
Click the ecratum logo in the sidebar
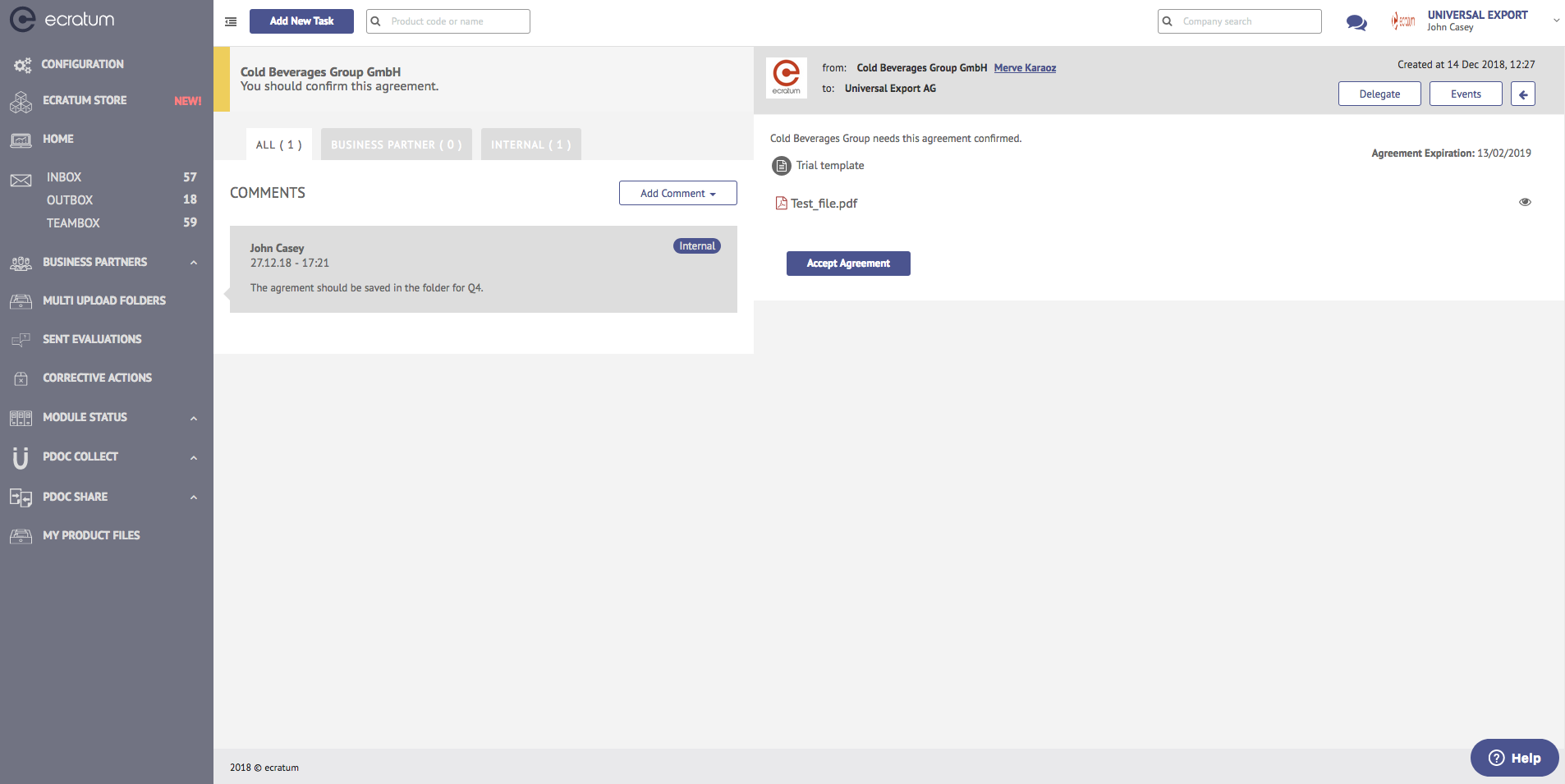pyautogui.click(x=62, y=20)
